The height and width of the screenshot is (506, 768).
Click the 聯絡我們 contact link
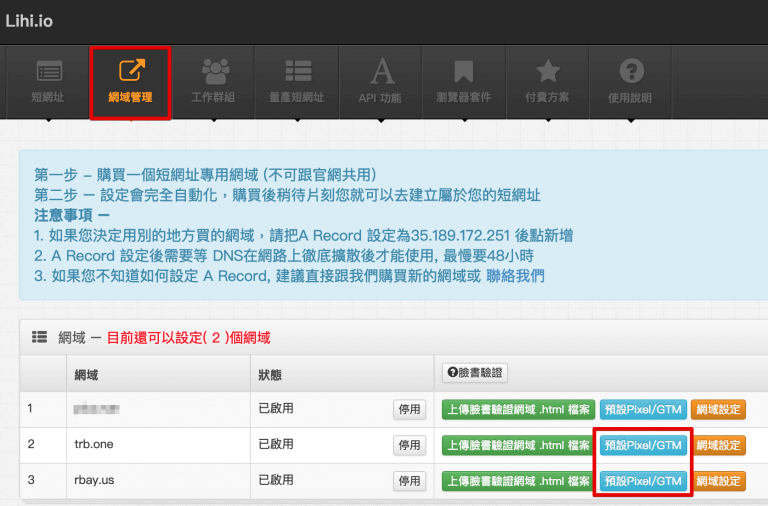point(514,276)
